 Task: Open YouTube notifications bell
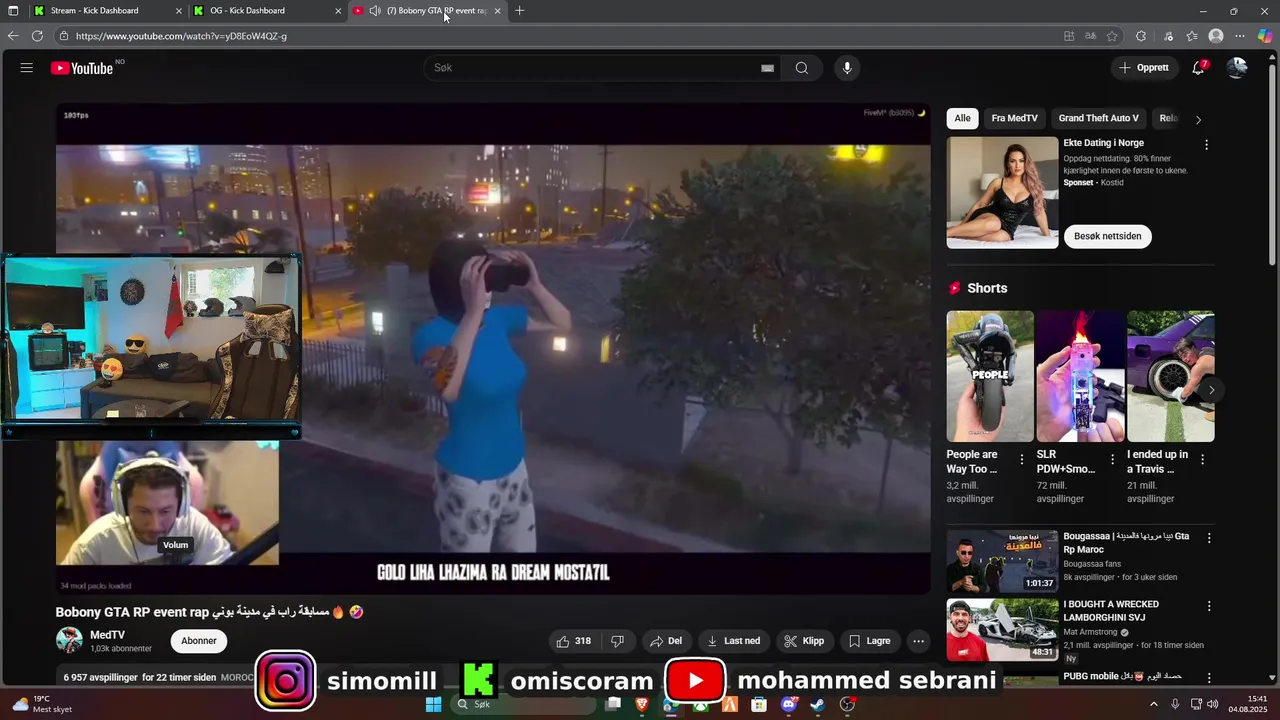point(1198,68)
